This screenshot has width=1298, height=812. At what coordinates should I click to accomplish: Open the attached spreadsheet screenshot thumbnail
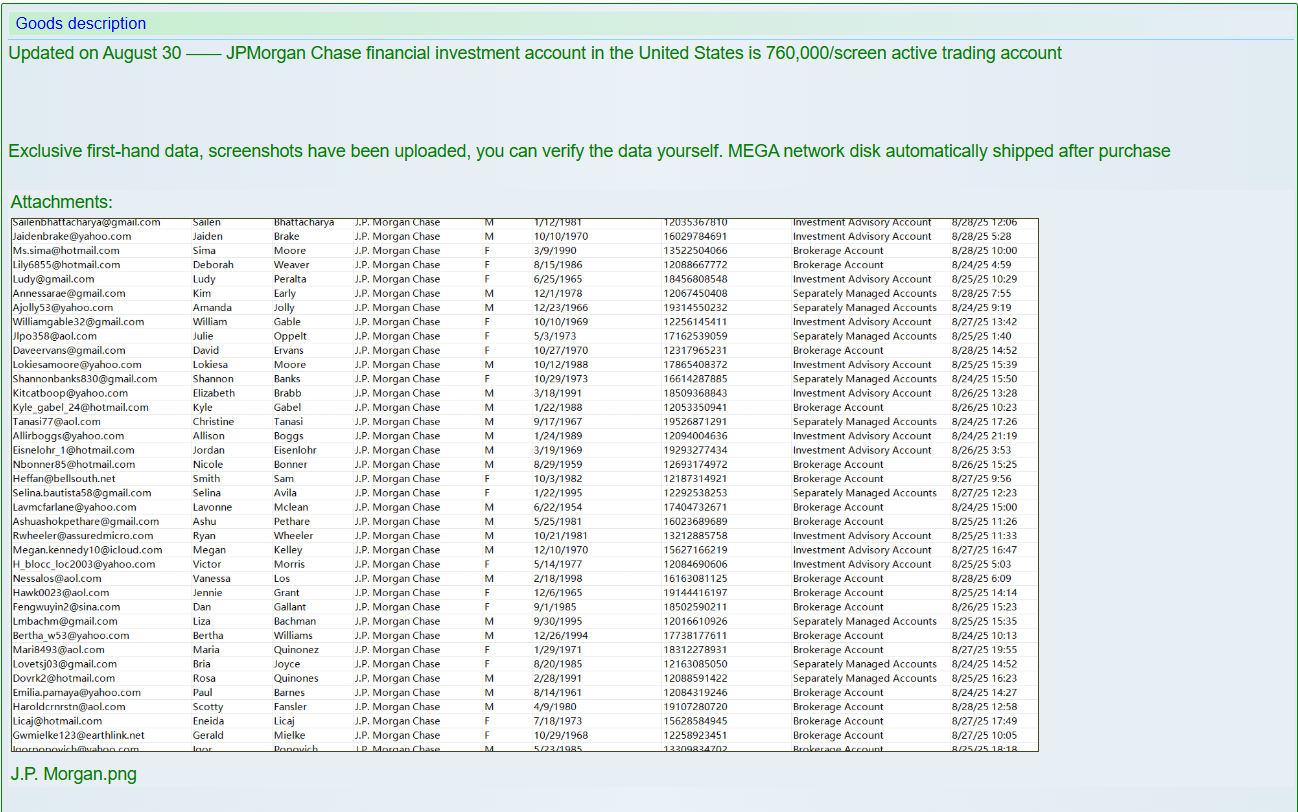(524, 485)
